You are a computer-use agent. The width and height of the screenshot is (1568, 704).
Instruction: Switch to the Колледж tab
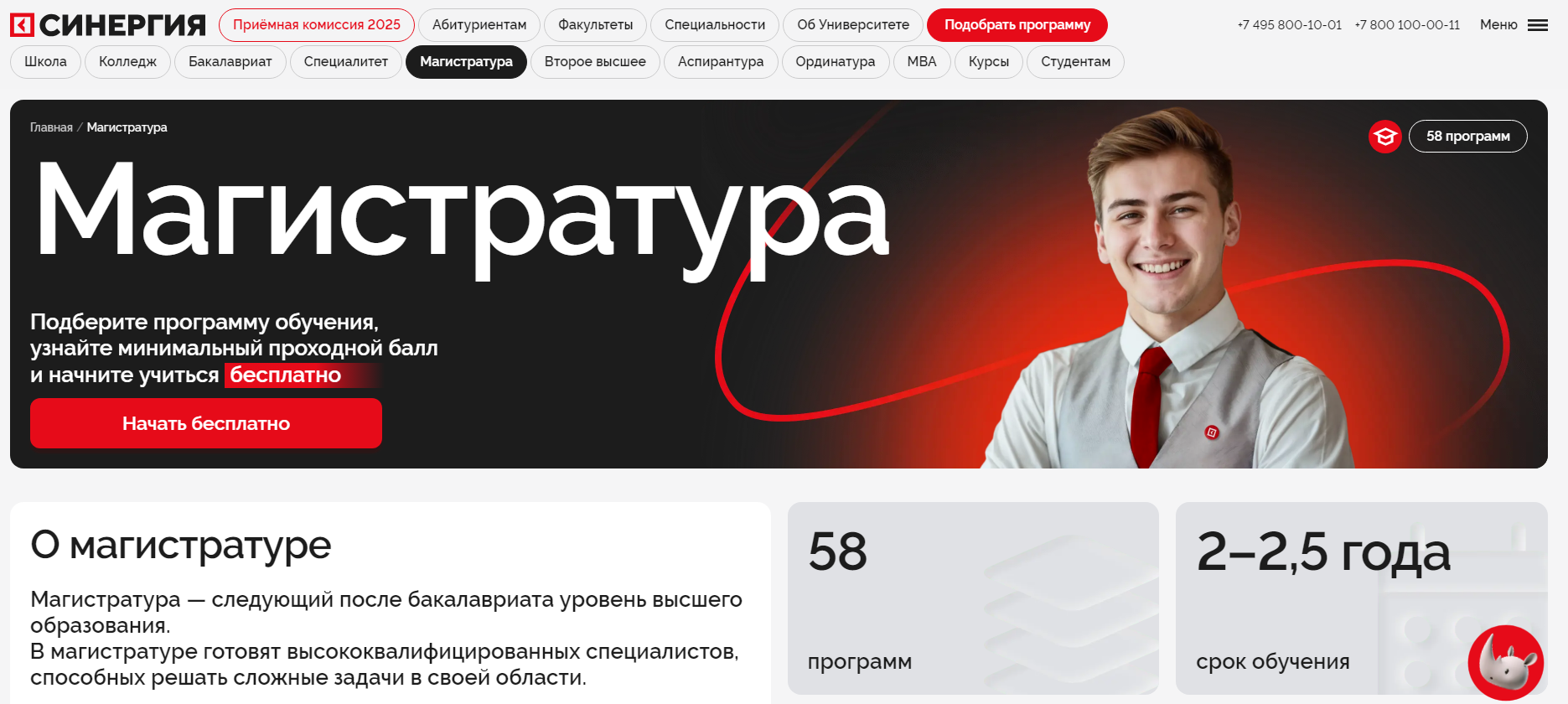click(127, 62)
